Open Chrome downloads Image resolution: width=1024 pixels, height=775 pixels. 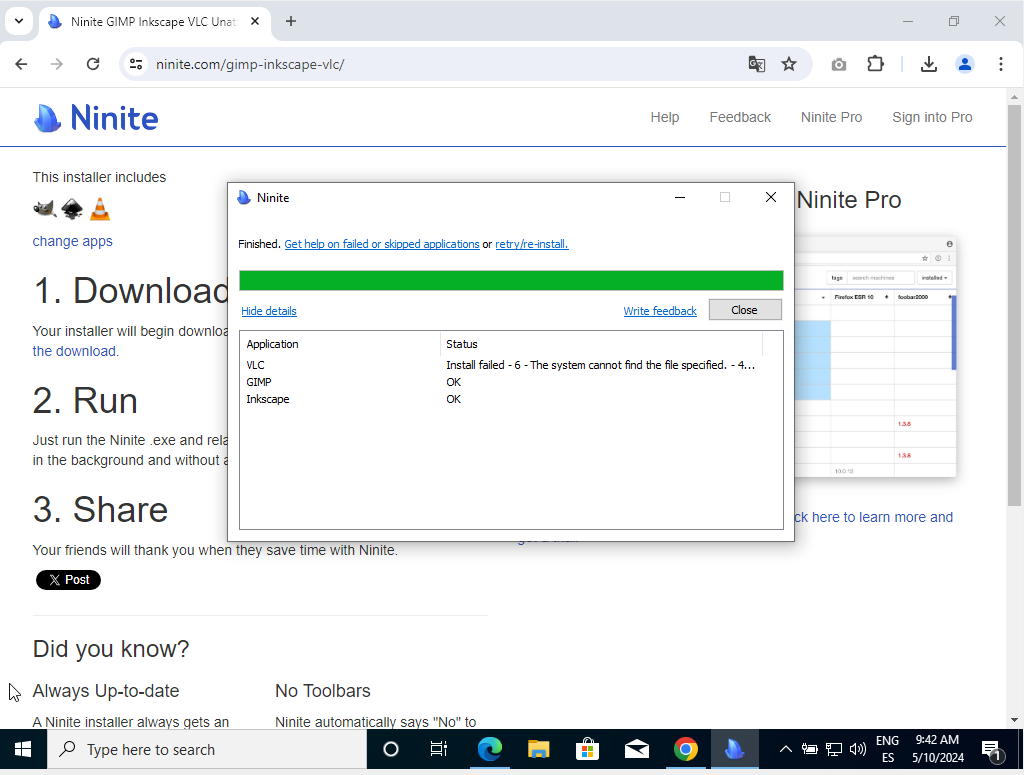[x=929, y=64]
